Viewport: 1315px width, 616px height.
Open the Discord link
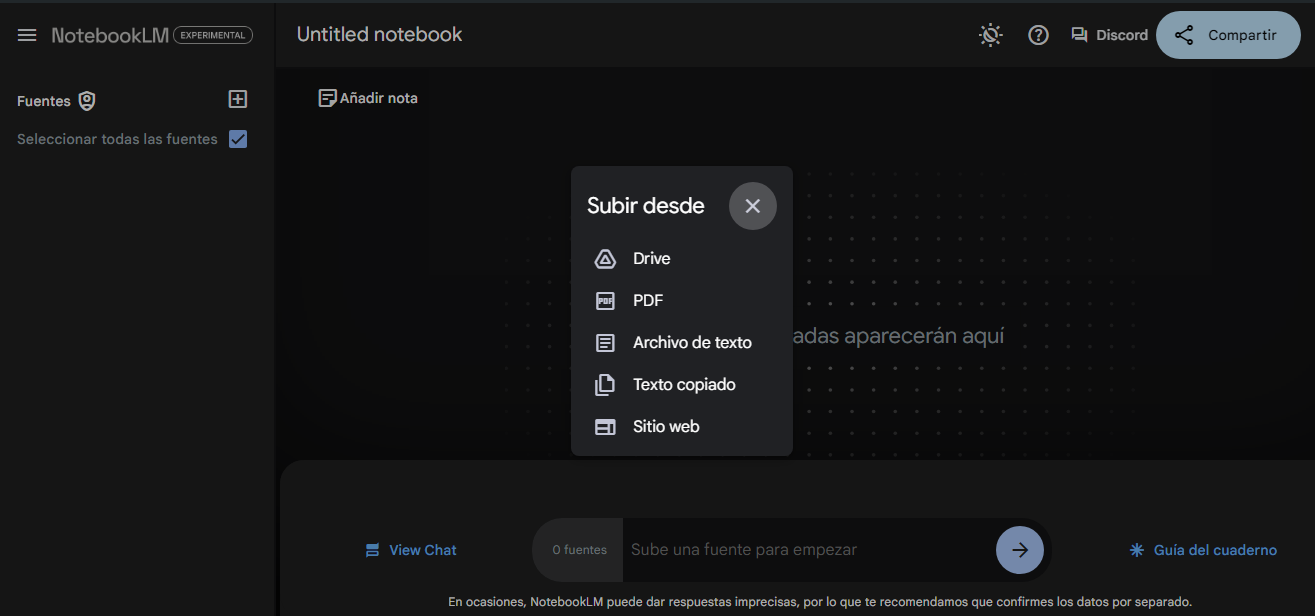click(1109, 35)
